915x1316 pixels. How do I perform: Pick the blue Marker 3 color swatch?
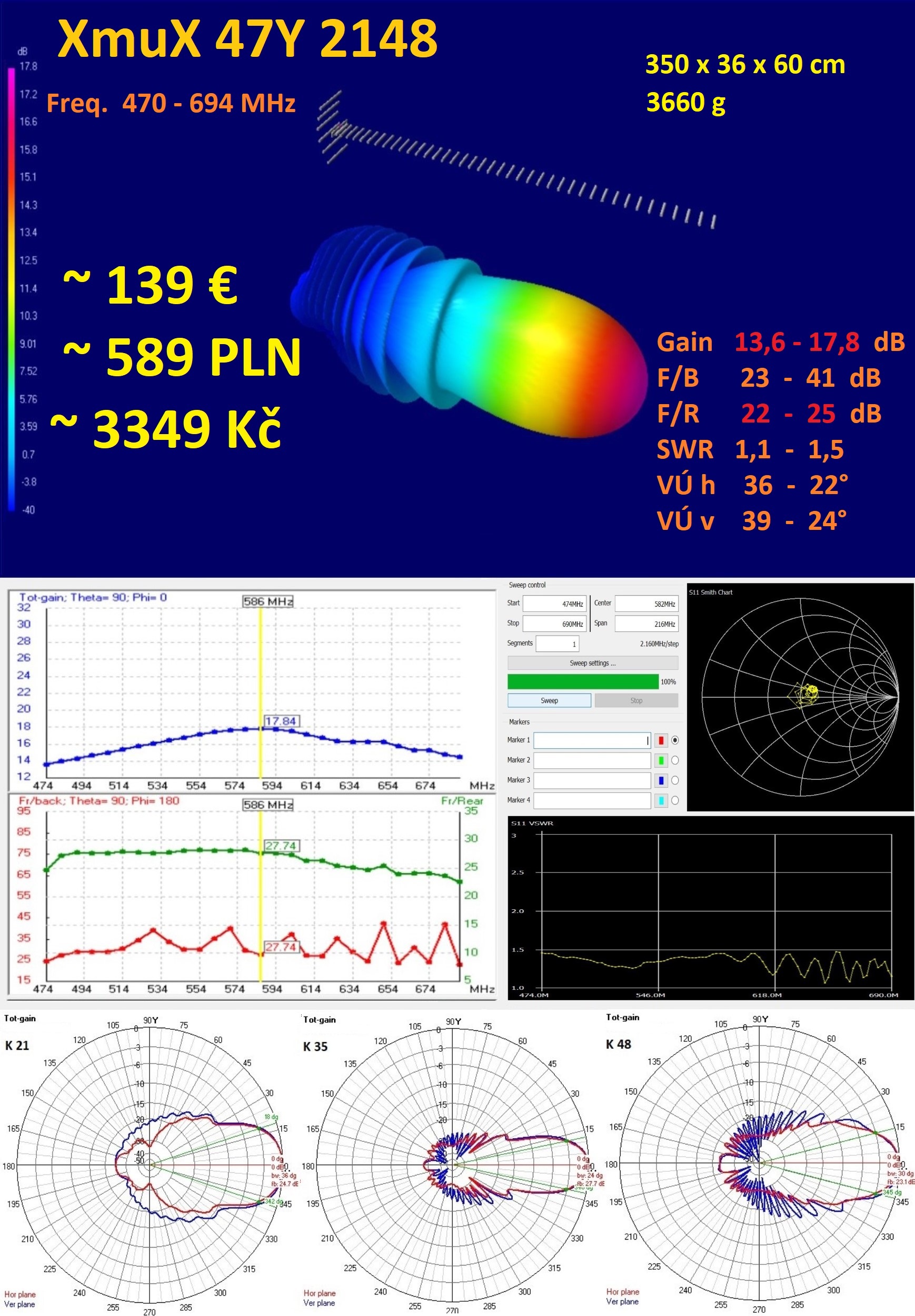pyautogui.click(x=661, y=780)
